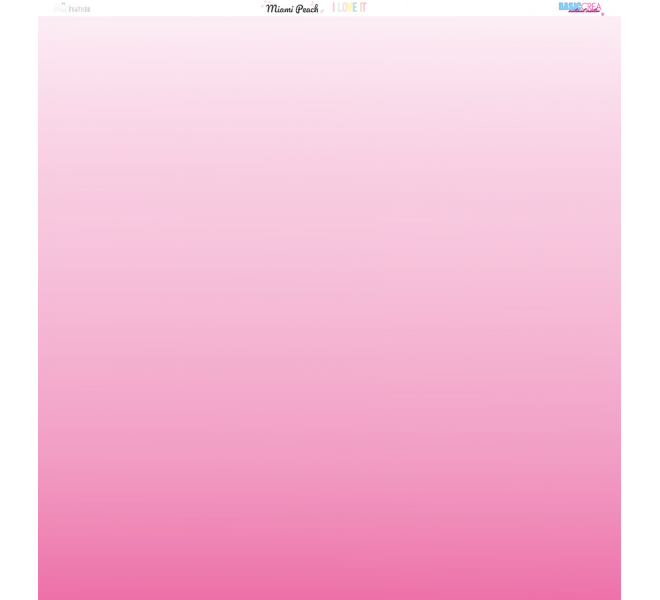Click the word "Peach" in the title
Screen dimensions: 660x600
[306, 8]
